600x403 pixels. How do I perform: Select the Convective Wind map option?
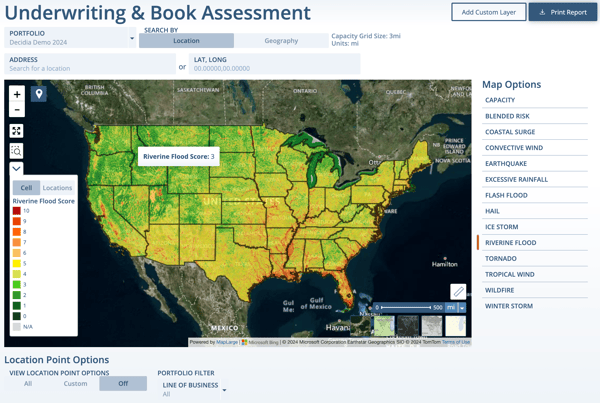tap(535, 148)
